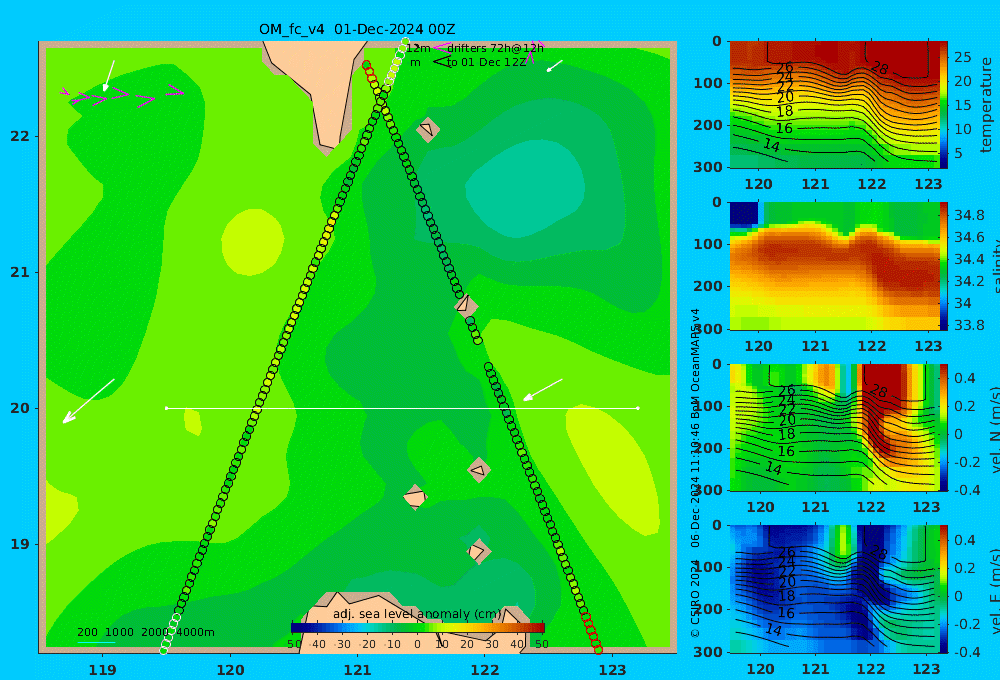Click the legend text 'to 01 Dec 12Z'
Screen dimensions: 1000x680
coord(487,63)
